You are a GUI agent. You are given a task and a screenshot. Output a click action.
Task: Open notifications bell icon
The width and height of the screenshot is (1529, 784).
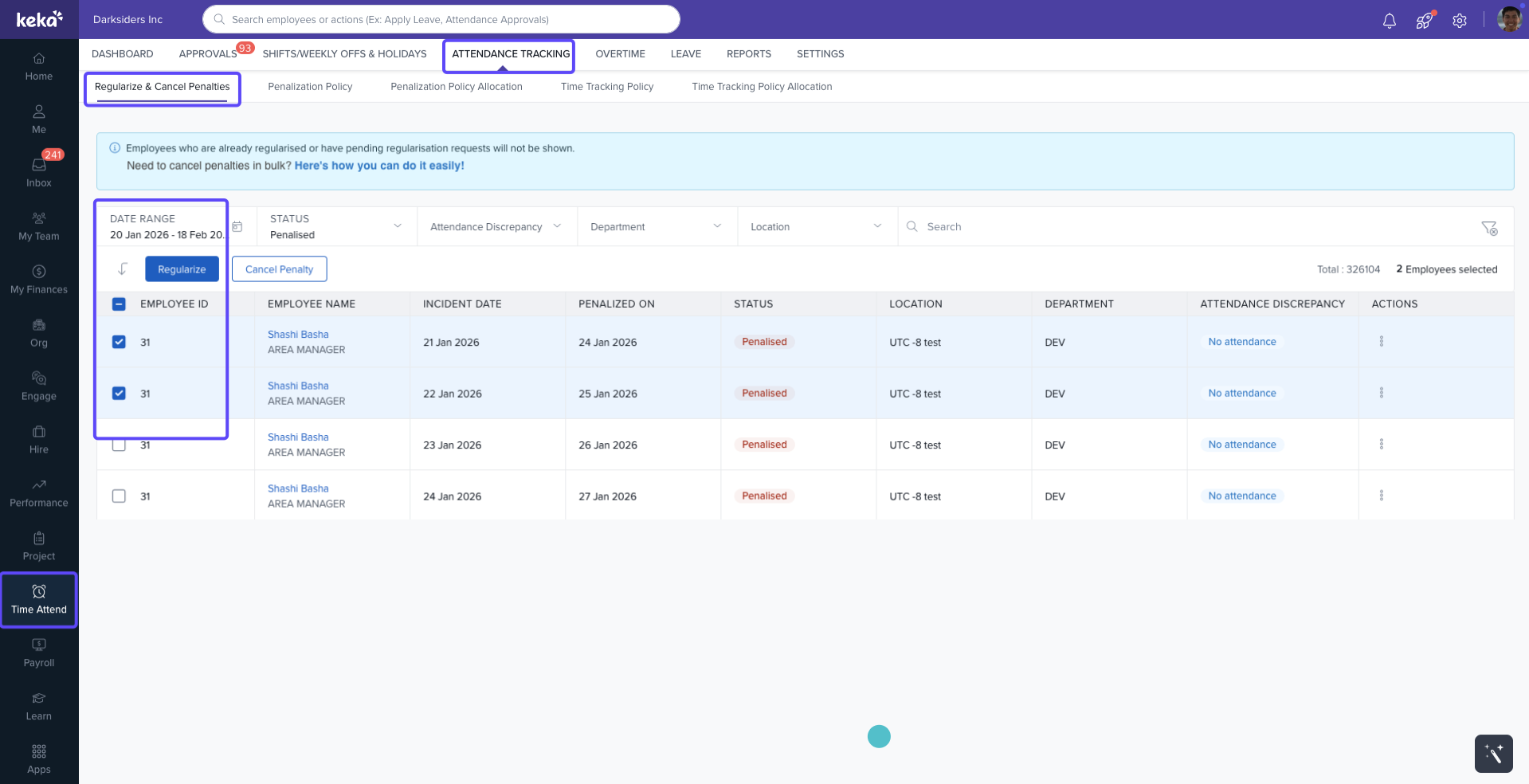pos(1389,21)
